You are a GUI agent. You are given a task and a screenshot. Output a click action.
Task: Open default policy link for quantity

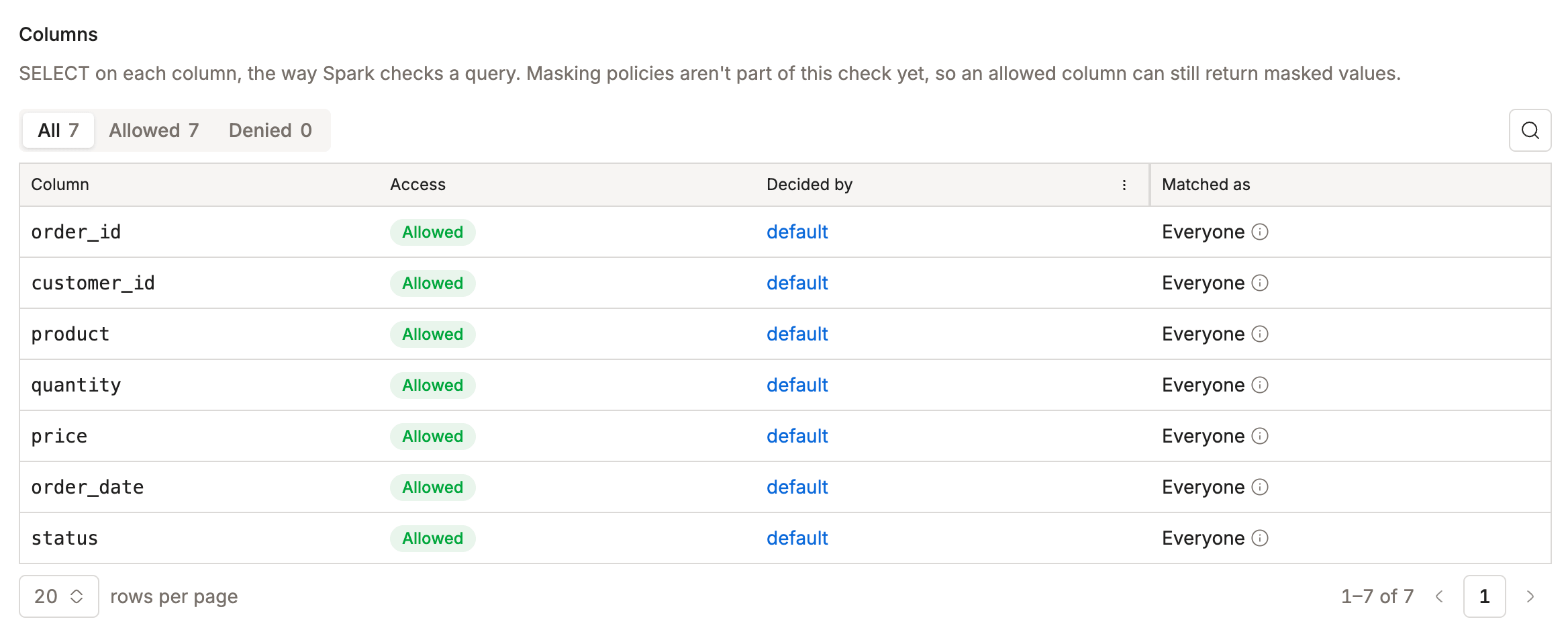coord(797,385)
